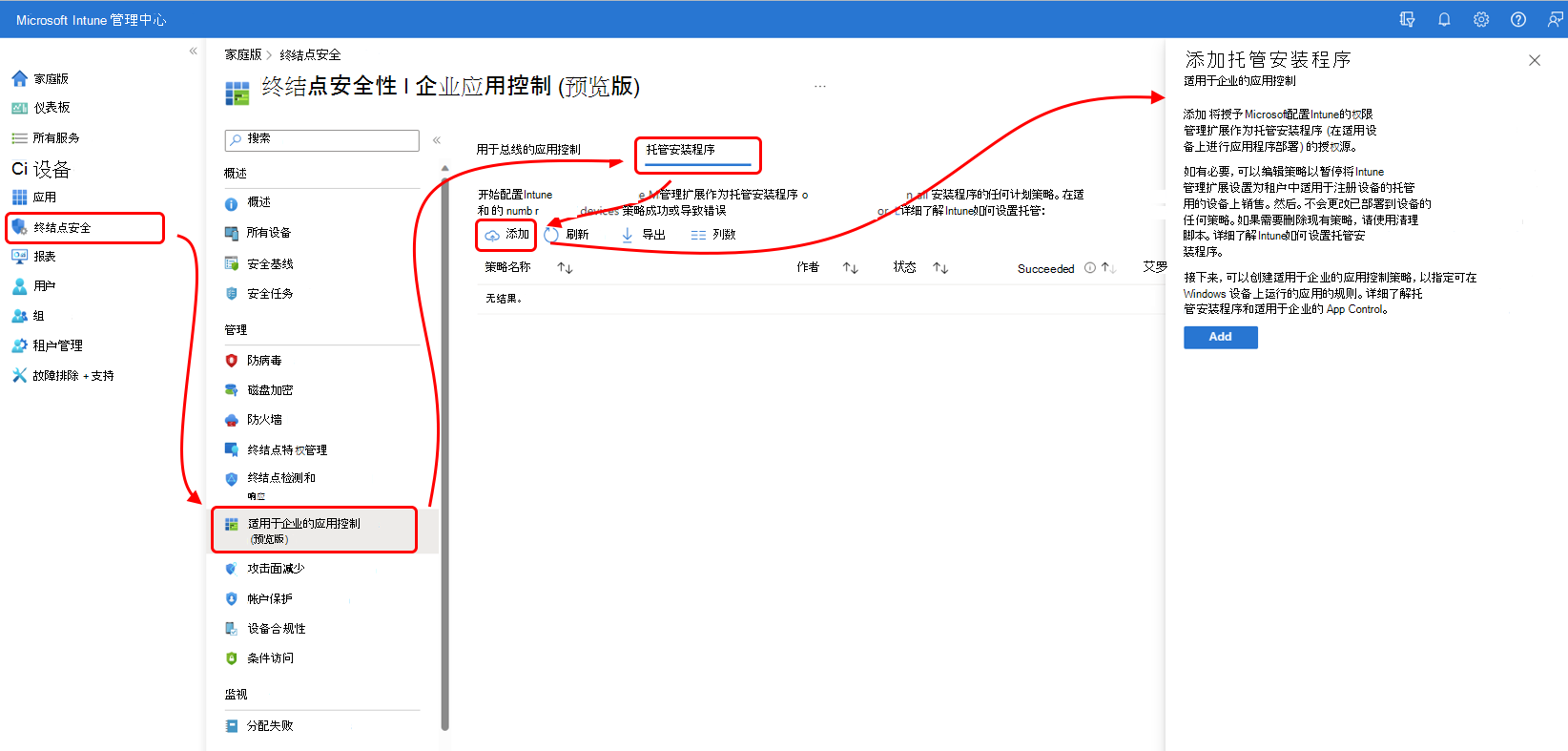The height and width of the screenshot is (751, 1568).
Task: Collapse the endpoint security submenu chevron
Action: [436, 140]
